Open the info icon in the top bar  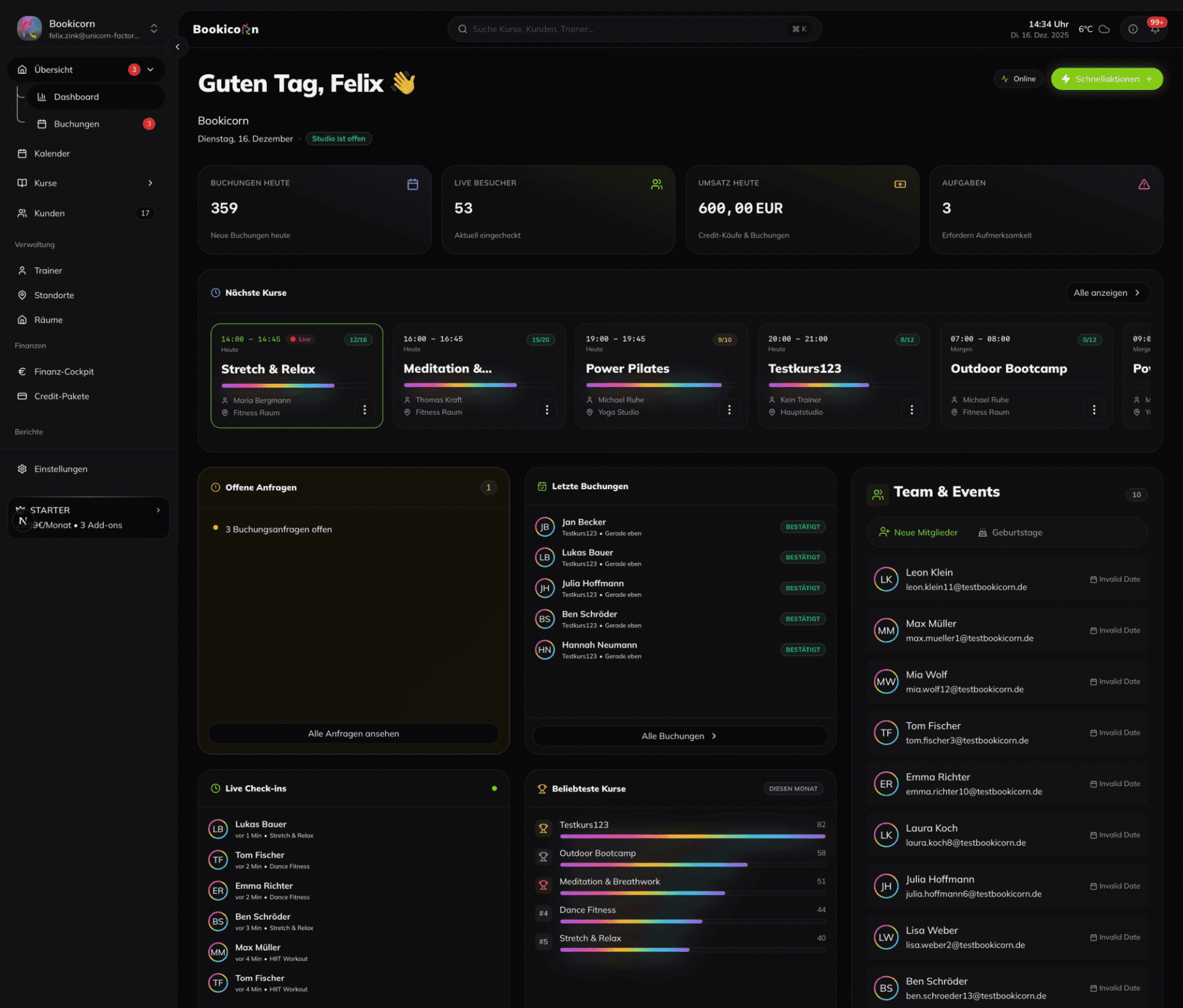tap(1131, 29)
